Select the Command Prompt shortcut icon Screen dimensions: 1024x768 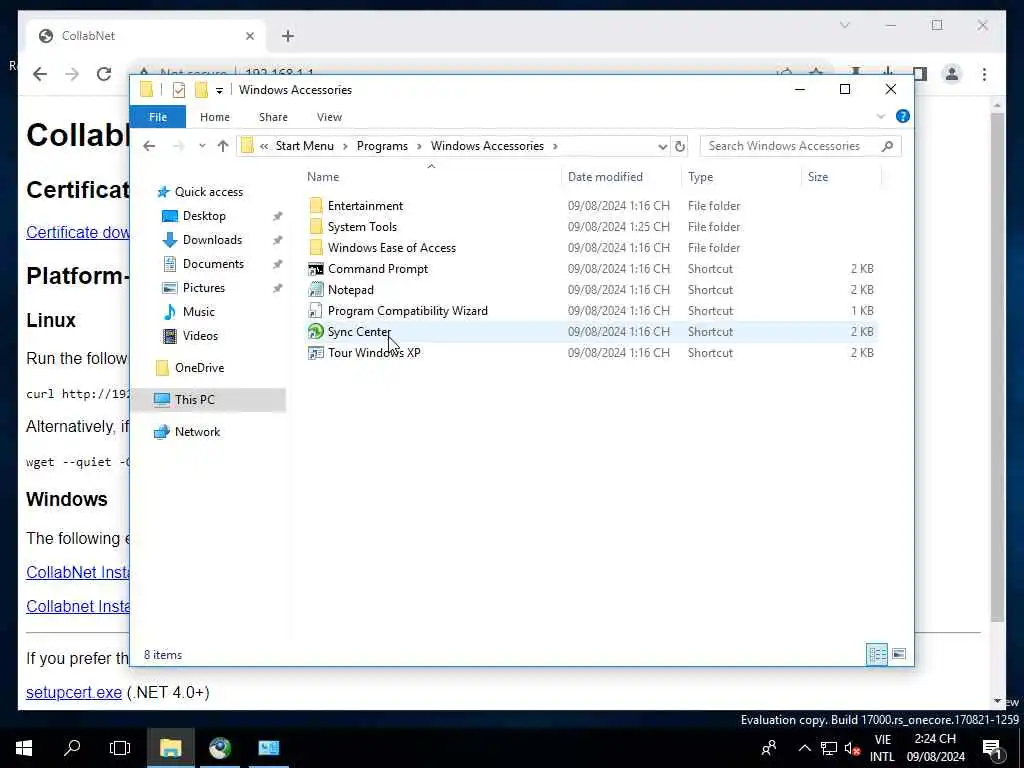pyautogui.click(x=315, y=268)
